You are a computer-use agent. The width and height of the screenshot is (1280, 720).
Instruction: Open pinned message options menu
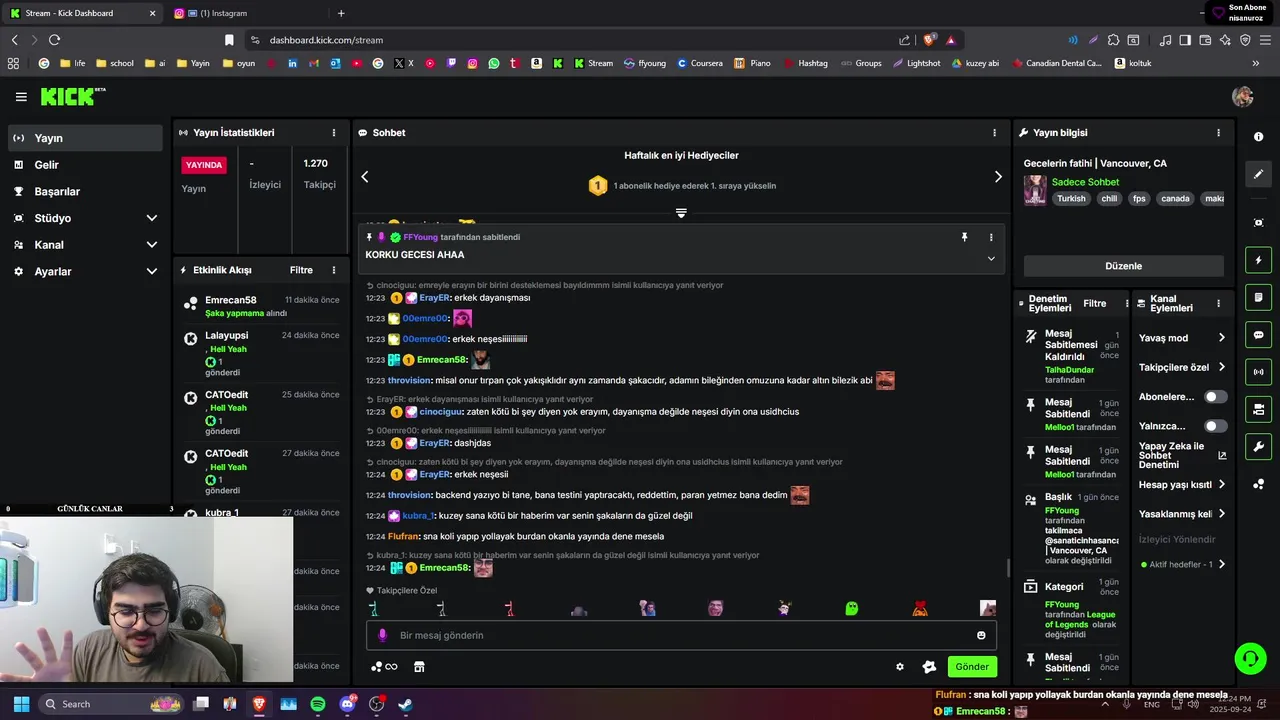991,237
